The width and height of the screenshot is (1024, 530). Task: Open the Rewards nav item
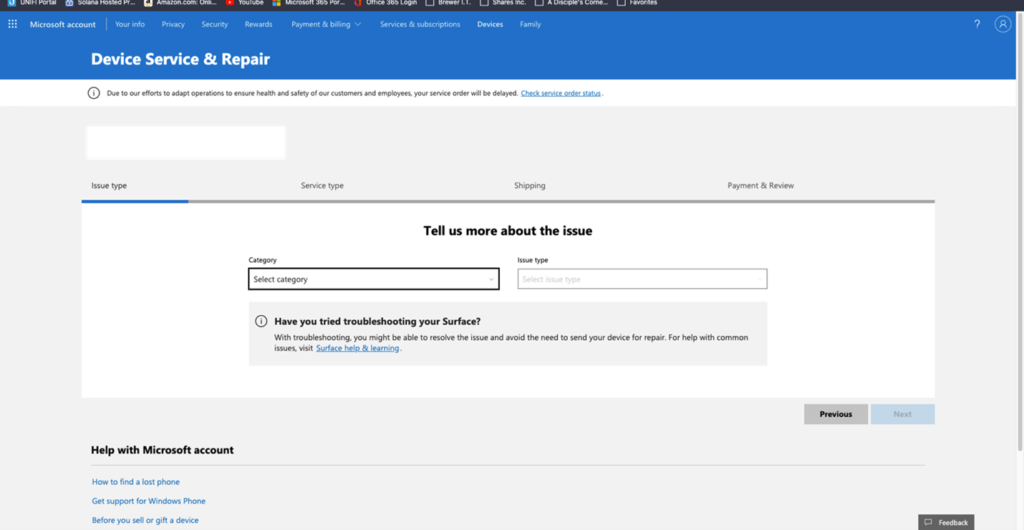pyautogui.click(x=259, y=24)
